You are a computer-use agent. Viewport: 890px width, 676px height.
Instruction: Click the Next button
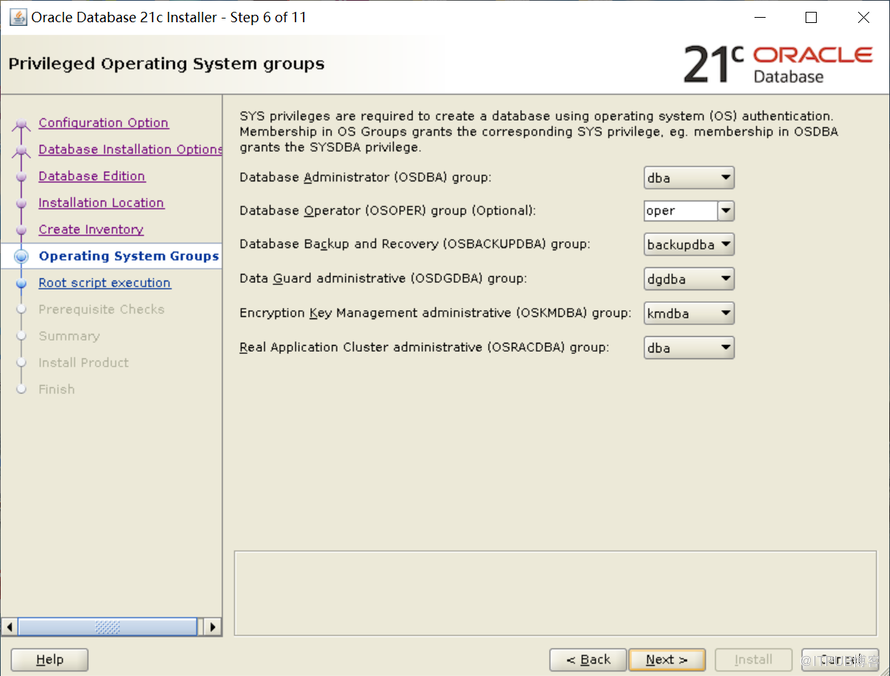[x=667, y=660]
